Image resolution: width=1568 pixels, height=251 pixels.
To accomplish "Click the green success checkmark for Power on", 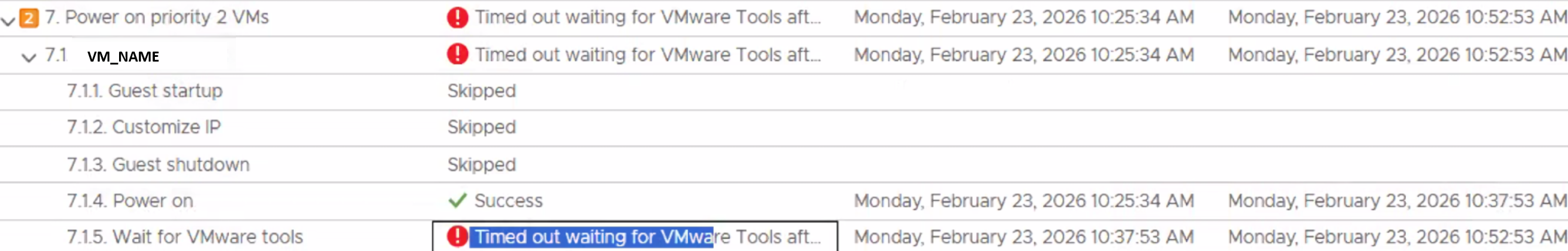I will (457, 201).
